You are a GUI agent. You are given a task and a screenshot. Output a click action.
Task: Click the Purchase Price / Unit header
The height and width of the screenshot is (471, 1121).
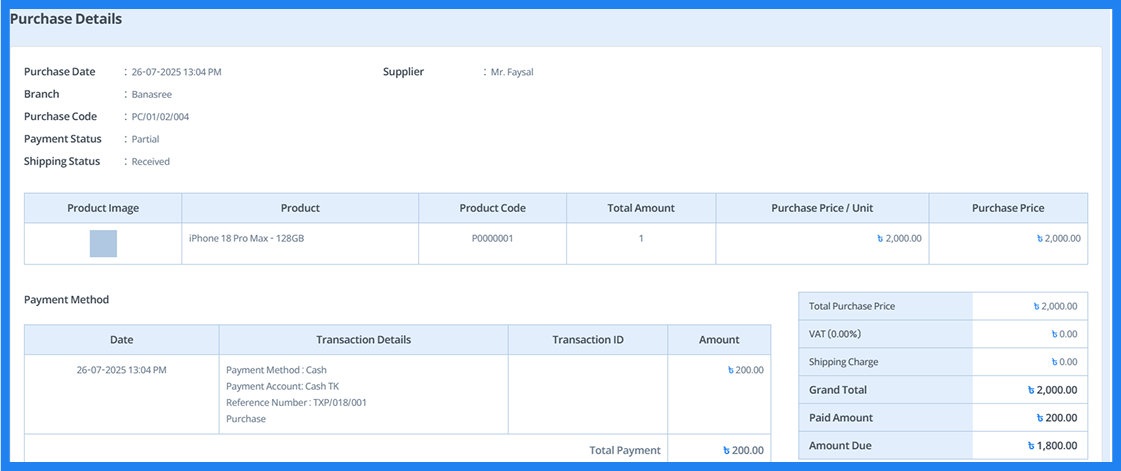click(x=822, y=208)
